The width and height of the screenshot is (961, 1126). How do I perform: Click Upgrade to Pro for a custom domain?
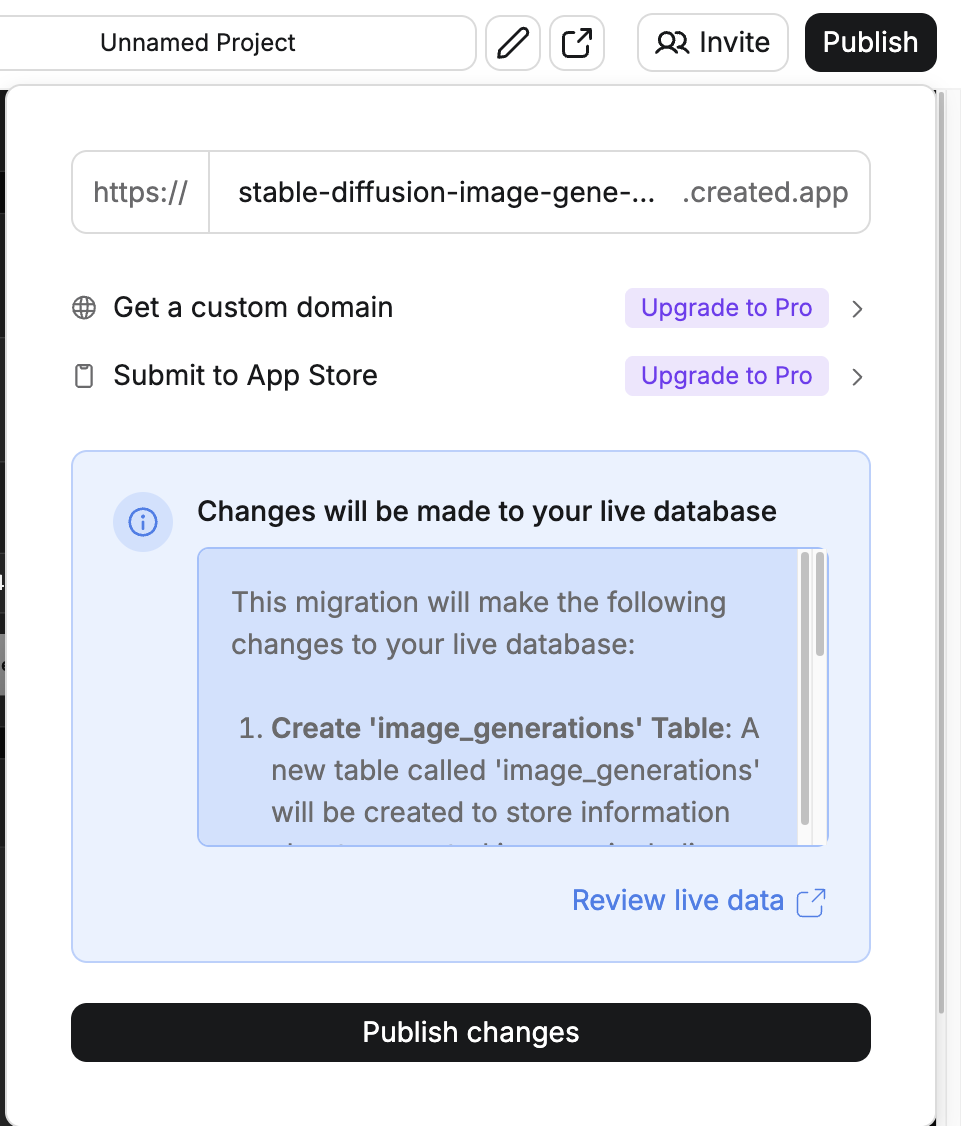click(x=726, y=307)
